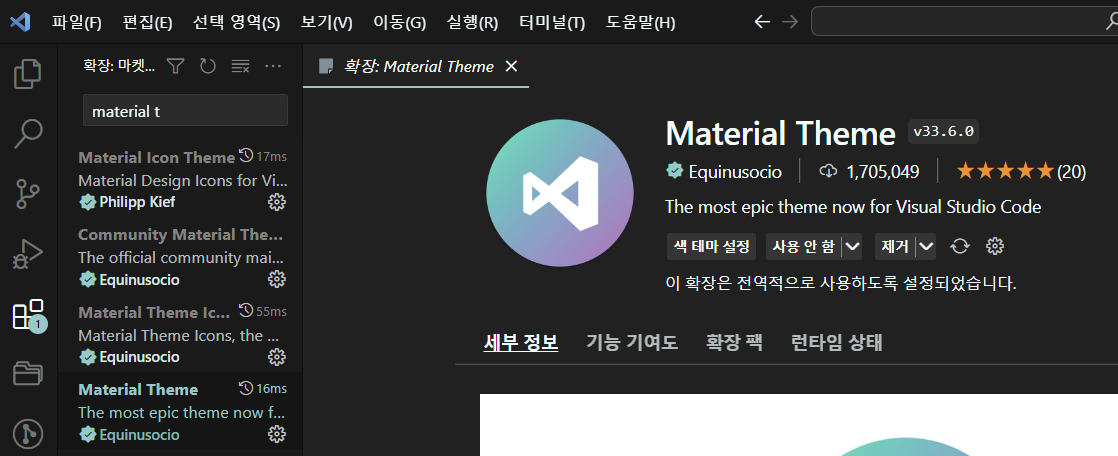
Task: Open gear settings for Material Icon Theme
Action: coord(276,202)
